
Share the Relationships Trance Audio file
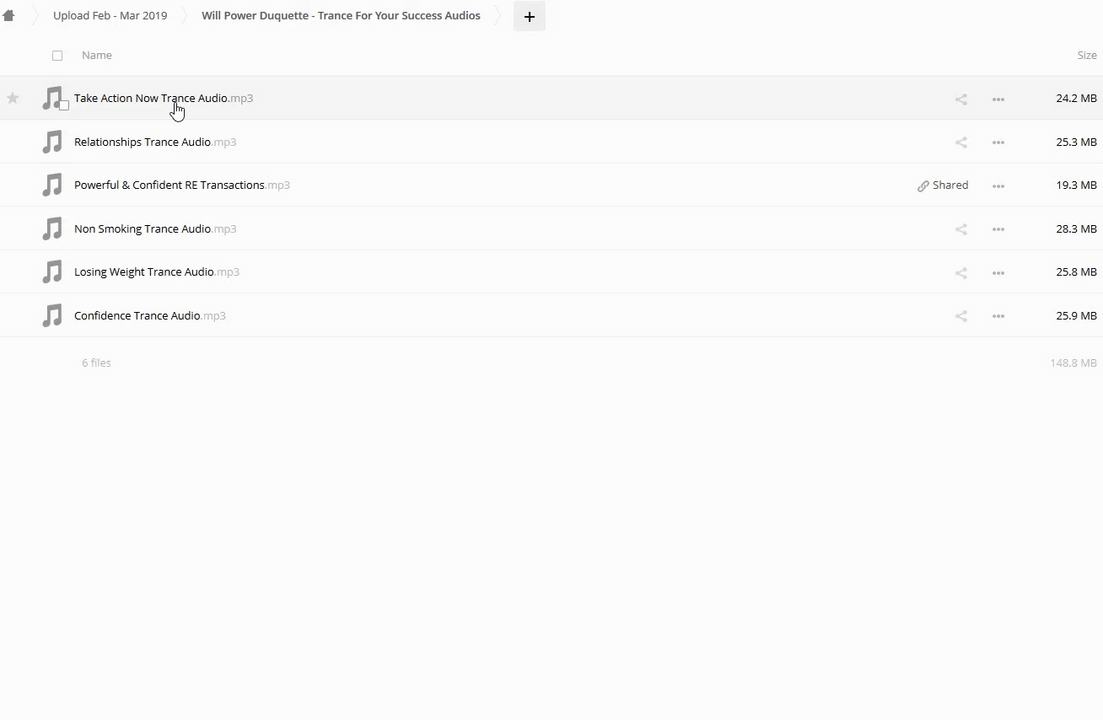961,142
